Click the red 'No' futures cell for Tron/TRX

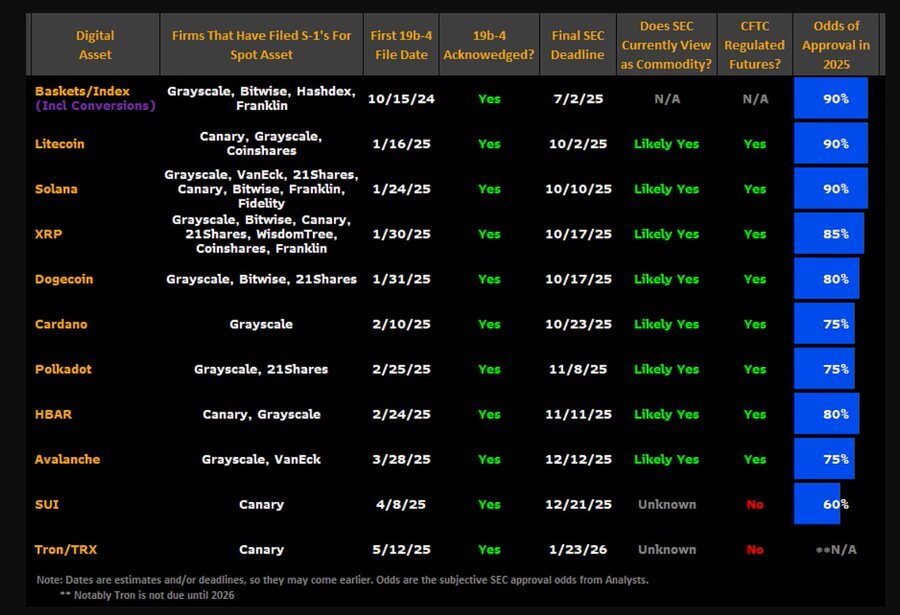755,550
